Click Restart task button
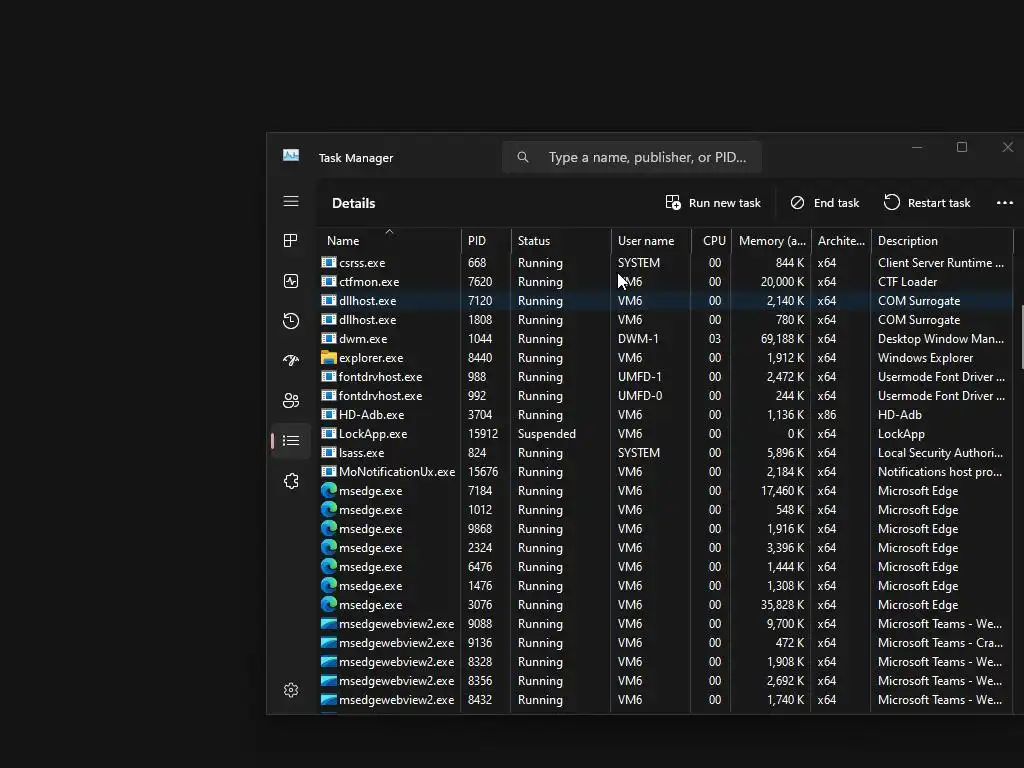 [927, 203]
